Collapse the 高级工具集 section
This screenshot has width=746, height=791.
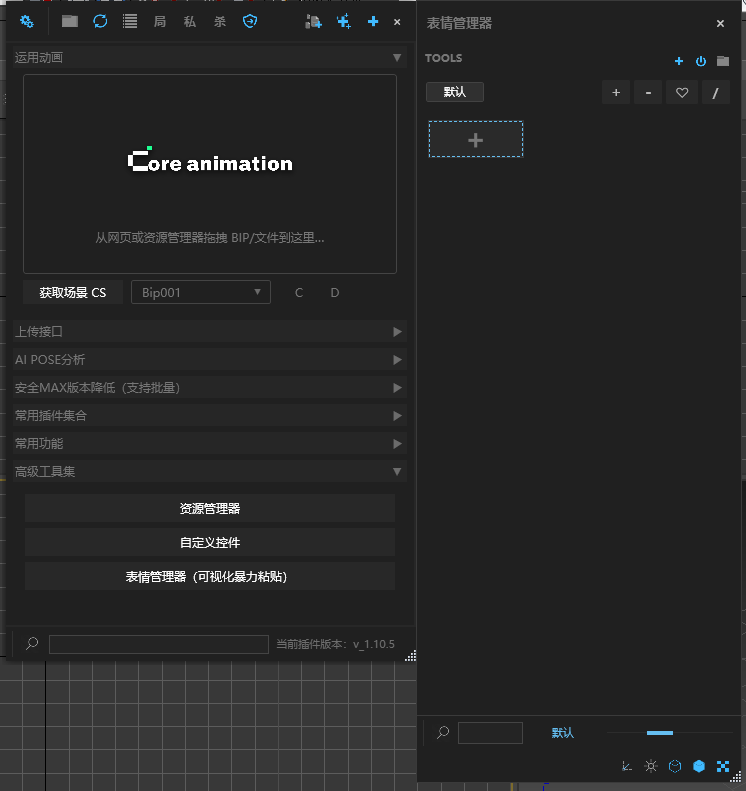(x=210, y=471)
